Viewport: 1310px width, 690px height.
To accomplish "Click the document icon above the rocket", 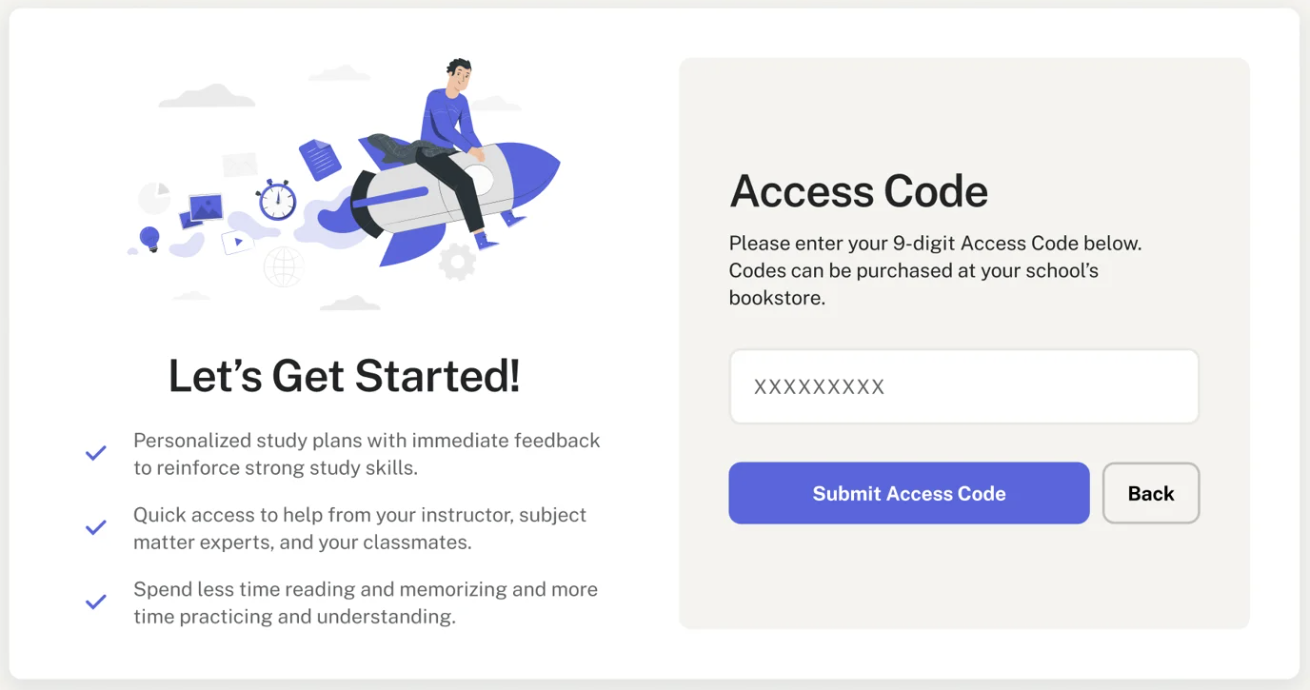I will (x=319, y=158).
